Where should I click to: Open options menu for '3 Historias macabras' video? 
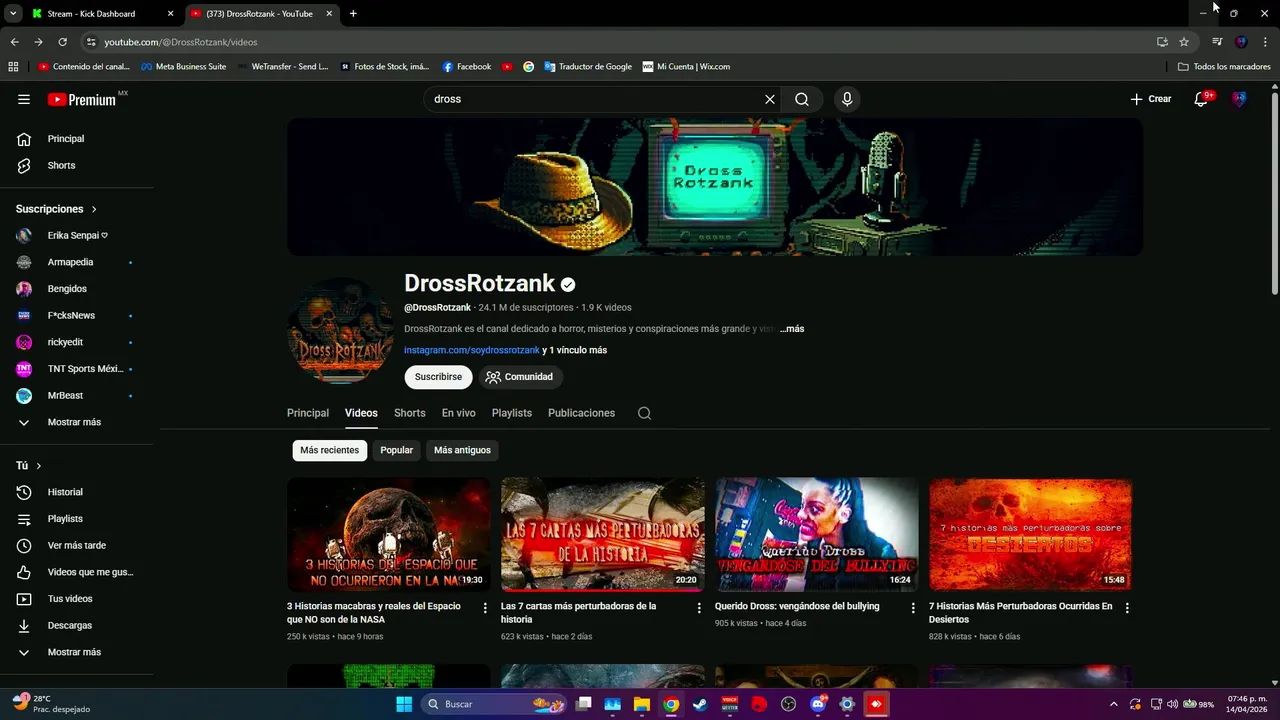(x=485, y=608)
